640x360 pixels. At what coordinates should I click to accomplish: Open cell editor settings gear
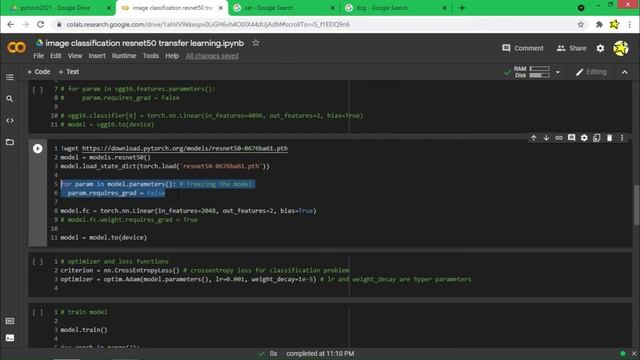click(x=584, y=138)
